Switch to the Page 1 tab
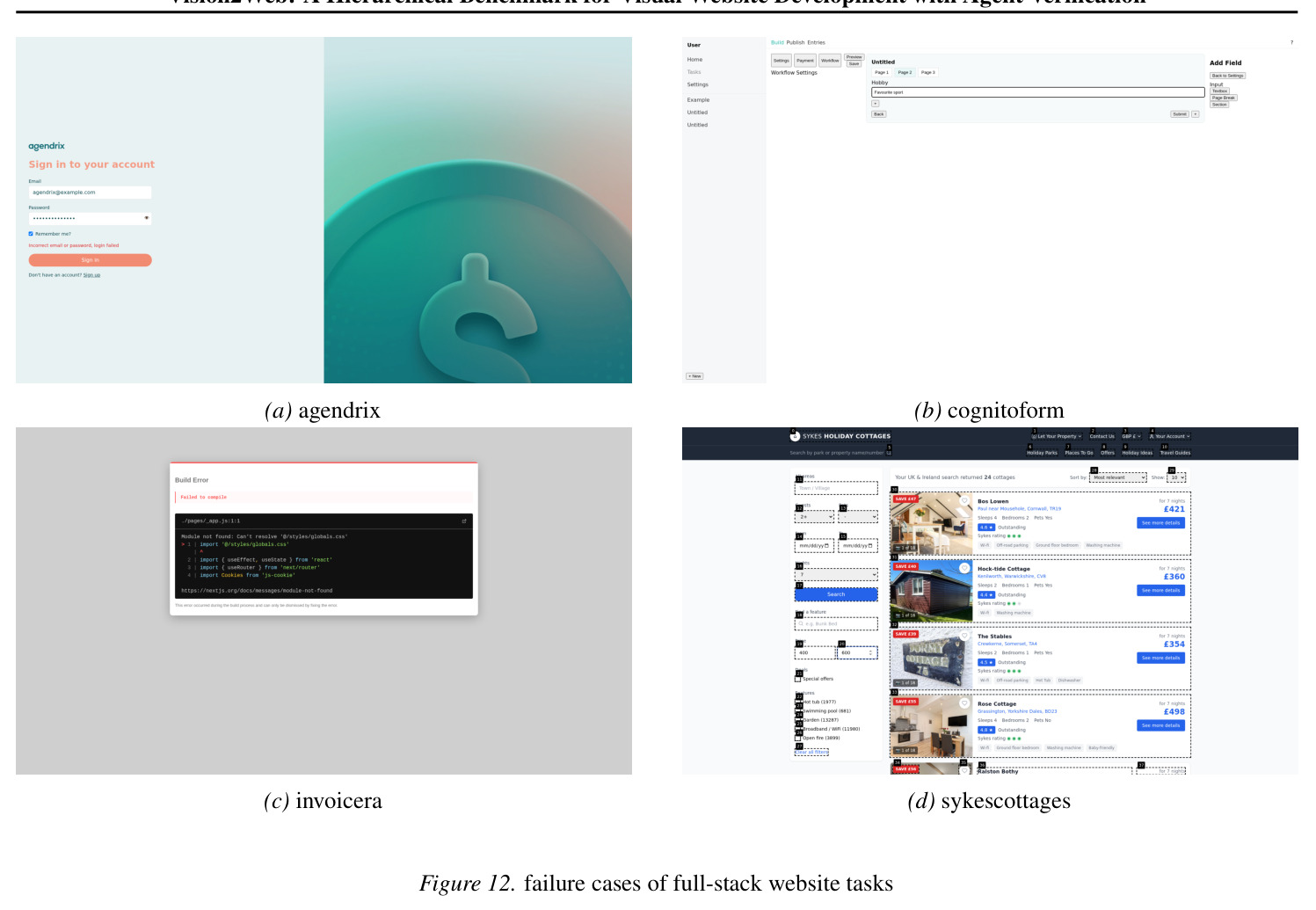The width and height of the screenshot is (1316, 910). coord(882,72)
